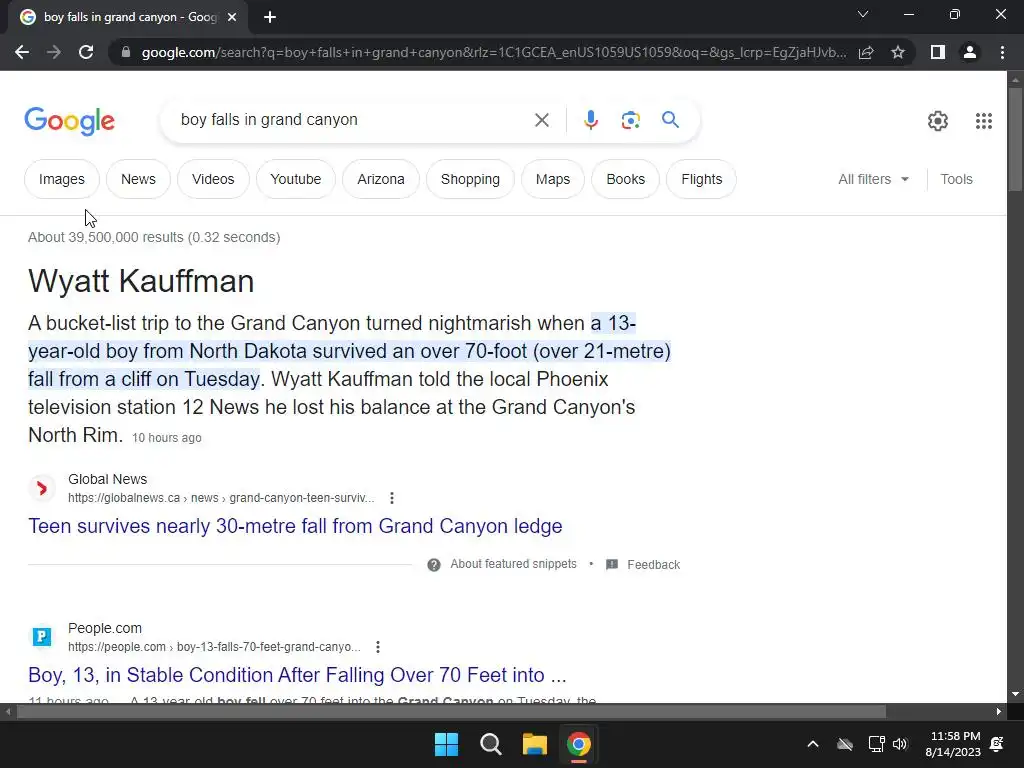
Task: Open the Windows Start menu
Action: tap(447, 744)
